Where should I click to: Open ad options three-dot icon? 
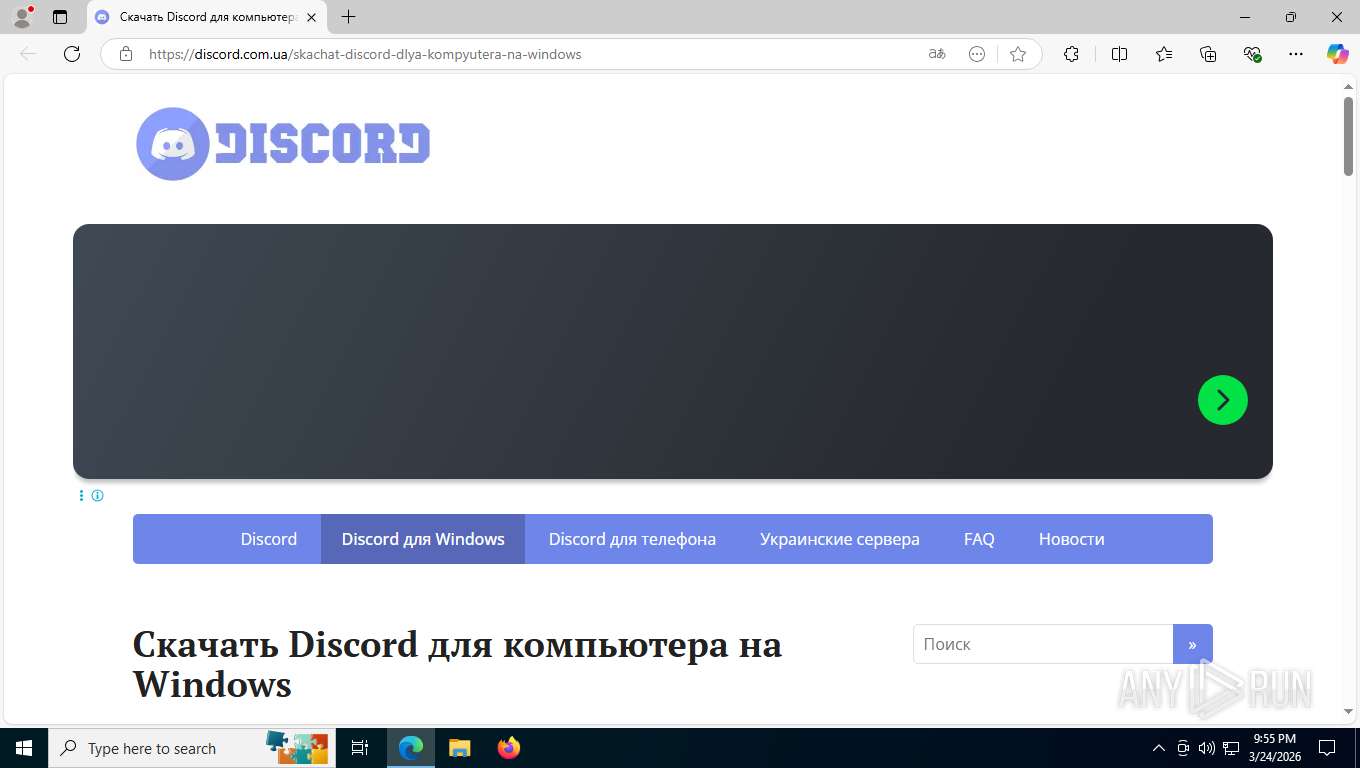81,495
